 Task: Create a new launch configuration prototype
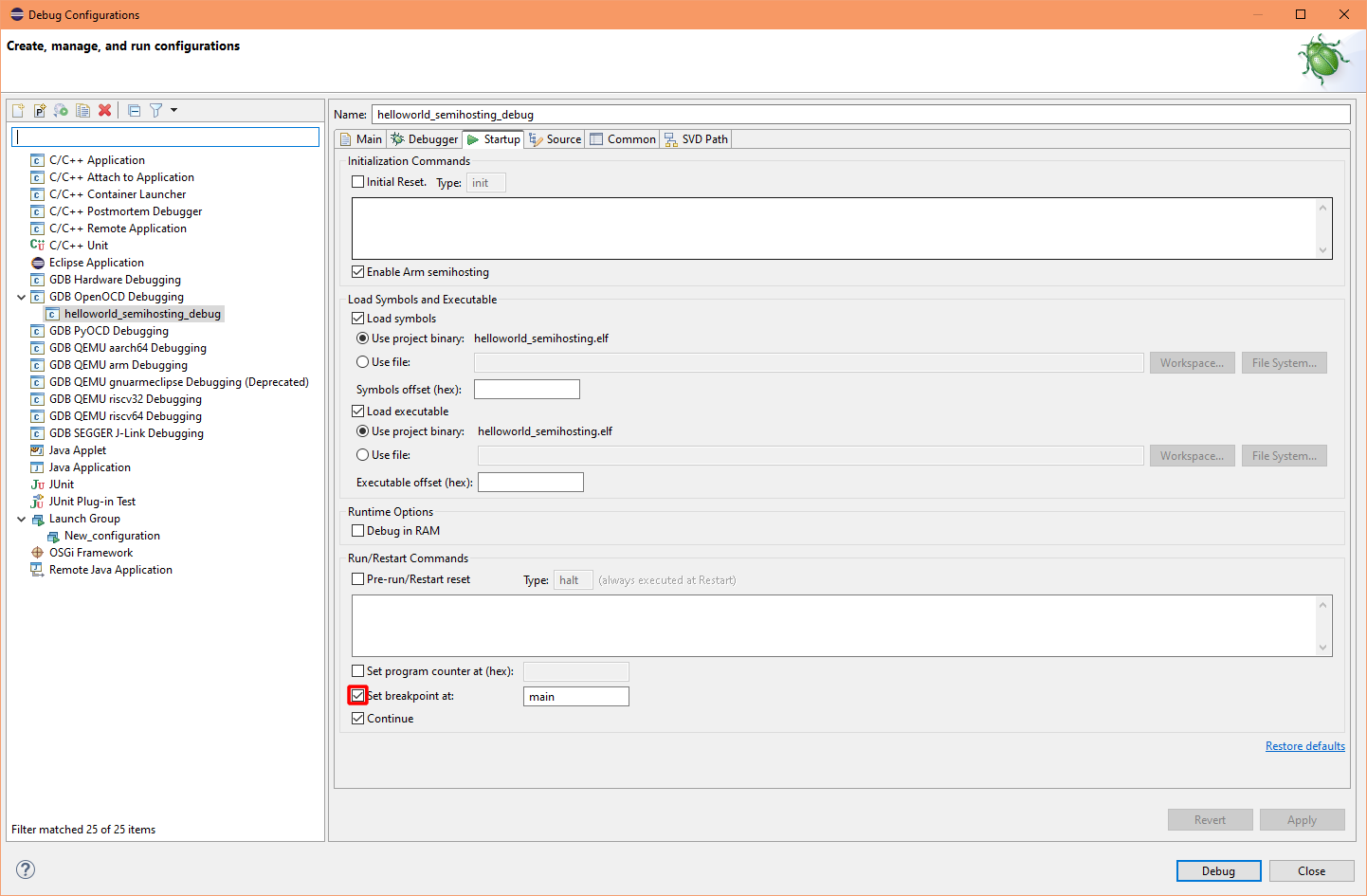[39, 110]
